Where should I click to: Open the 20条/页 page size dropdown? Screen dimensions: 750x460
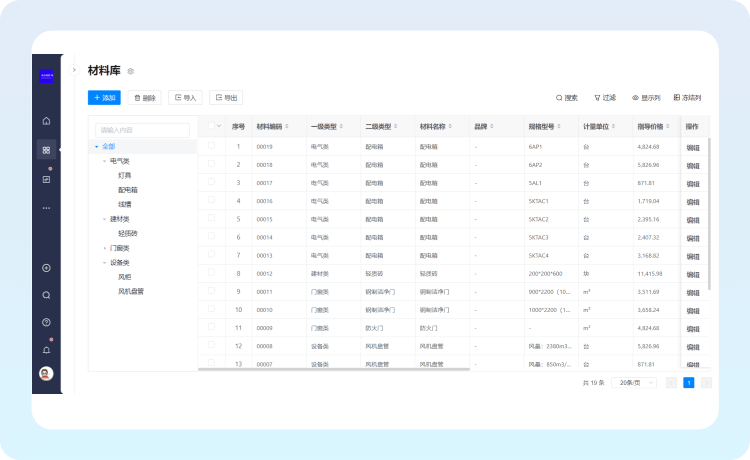pos(636,383)
